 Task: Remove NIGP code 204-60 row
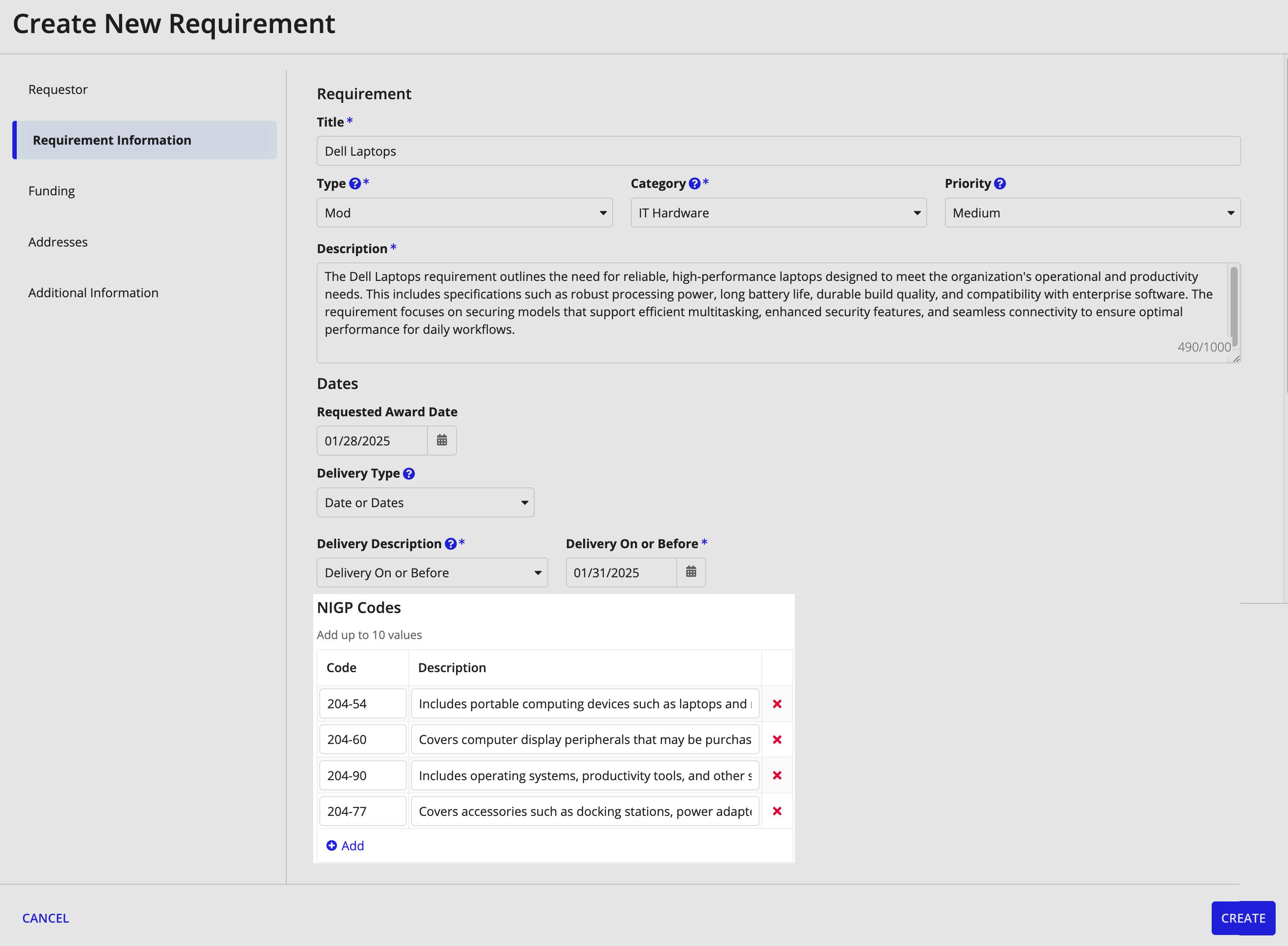pyautogui.click(x=777, y=739)
